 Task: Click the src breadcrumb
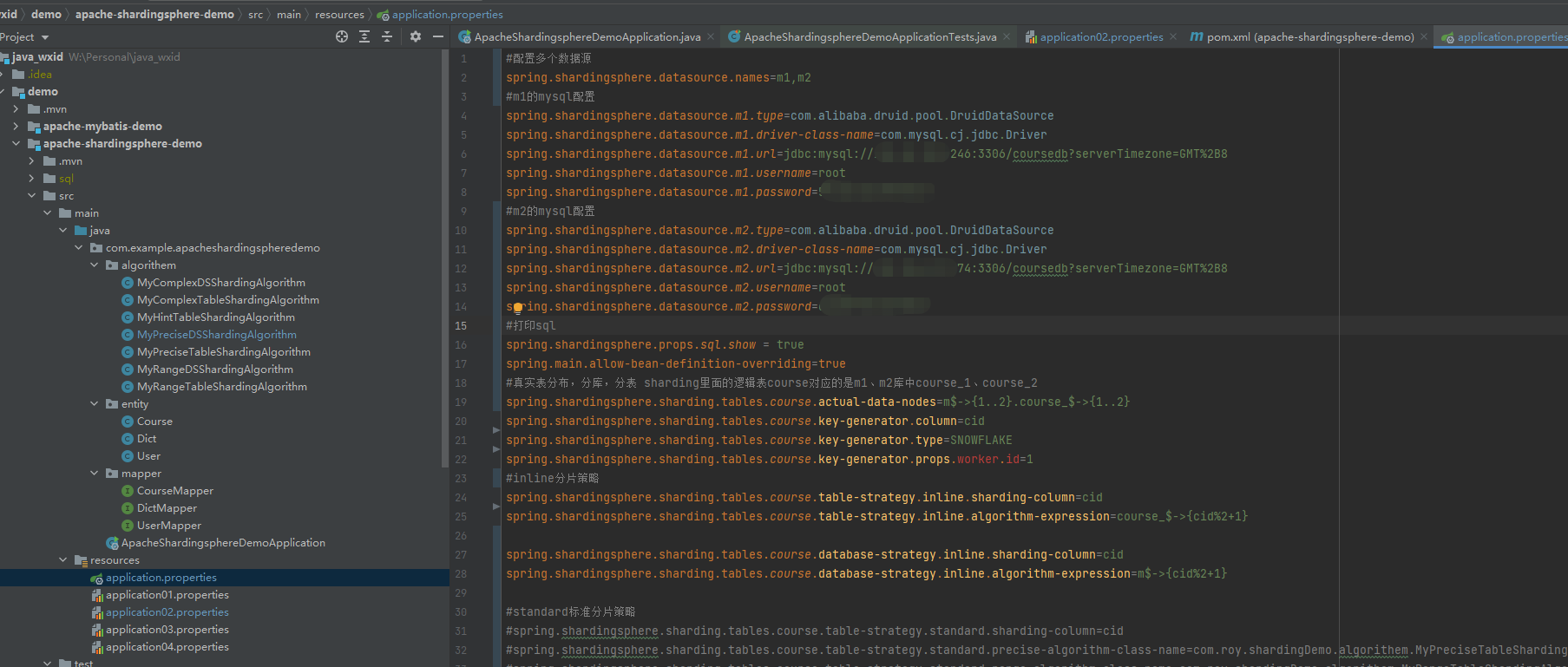tap(255, 14)
